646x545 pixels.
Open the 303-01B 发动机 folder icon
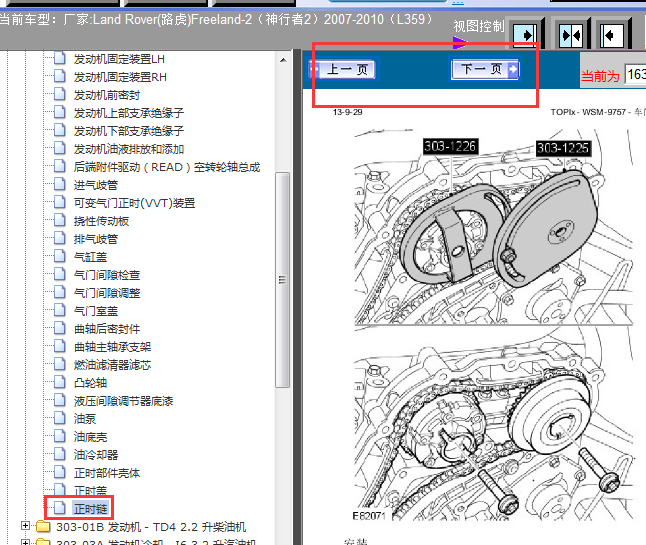pos(43,526)
